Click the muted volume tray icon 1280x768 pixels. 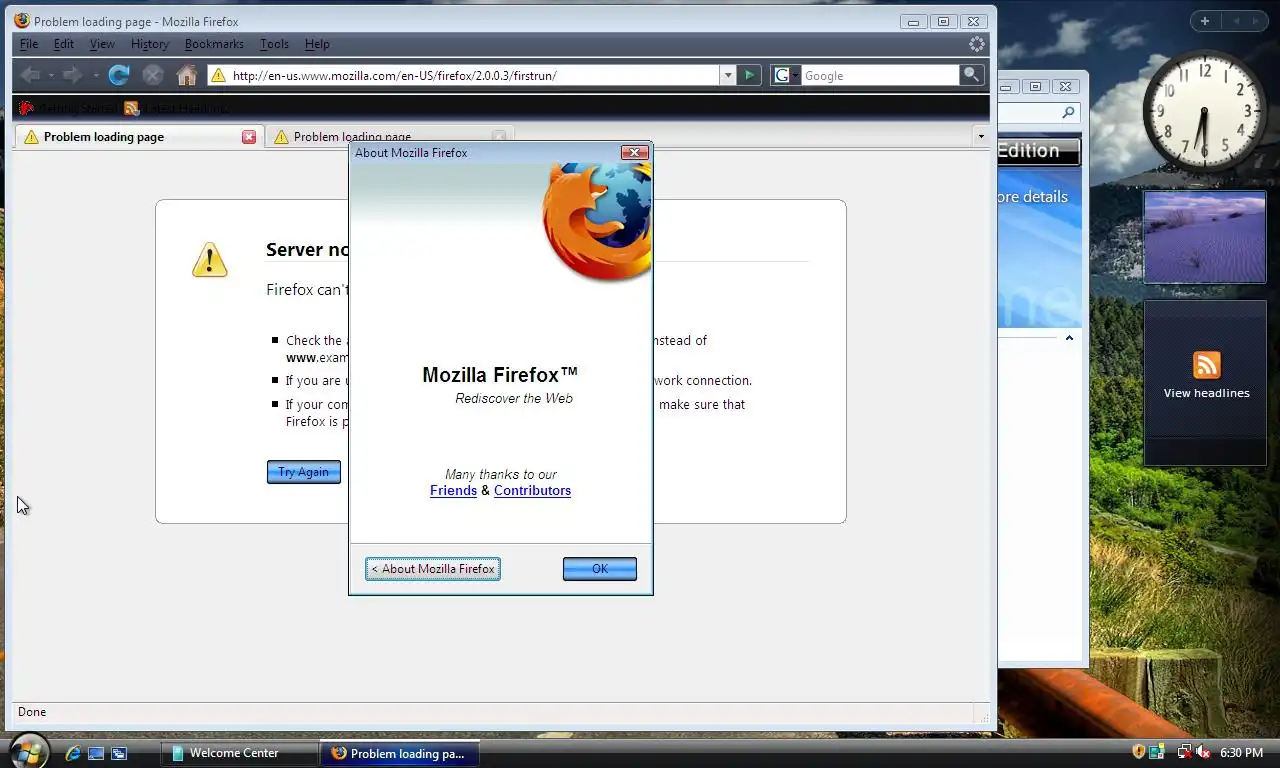point(1203,752)
